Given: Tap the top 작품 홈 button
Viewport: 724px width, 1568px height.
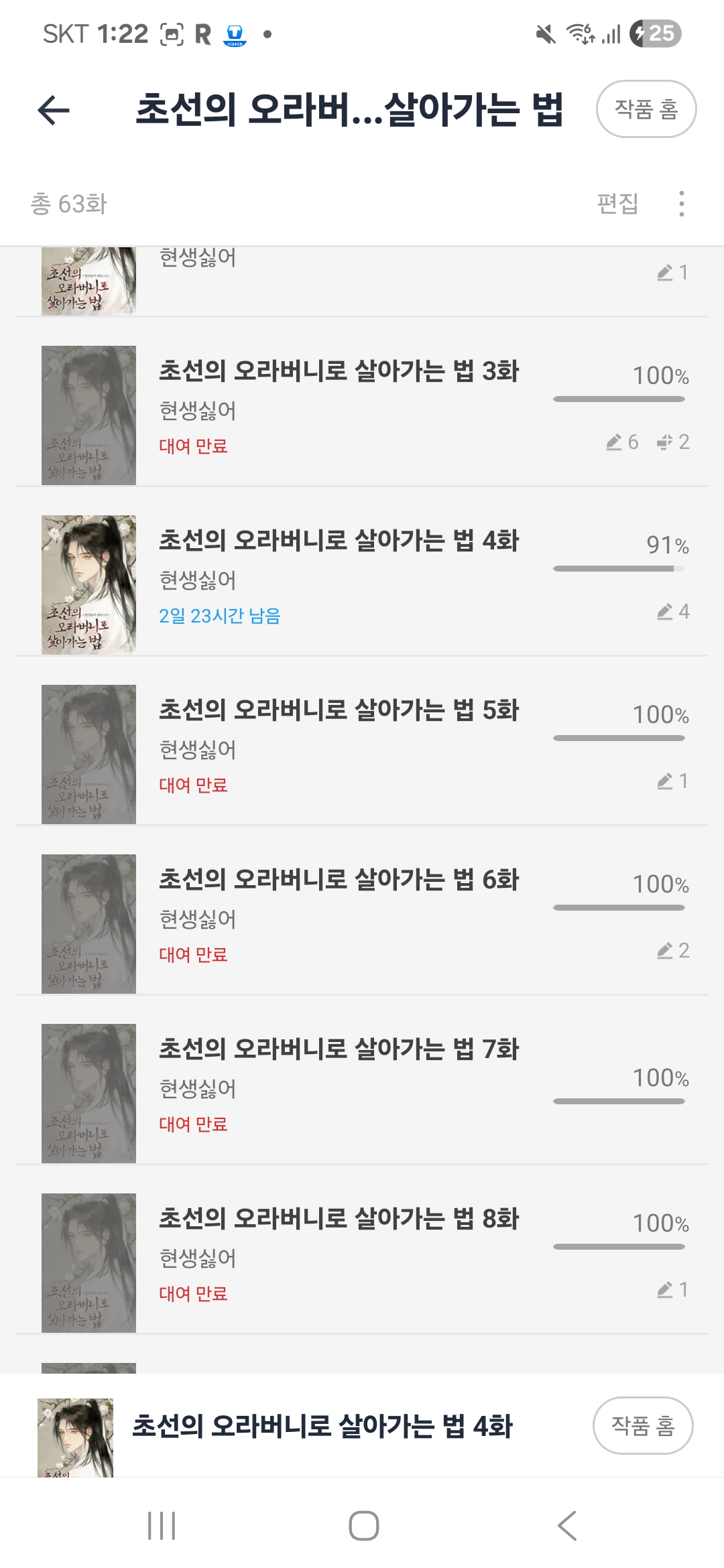Looking at the screenshot, I should click(646, 109).
